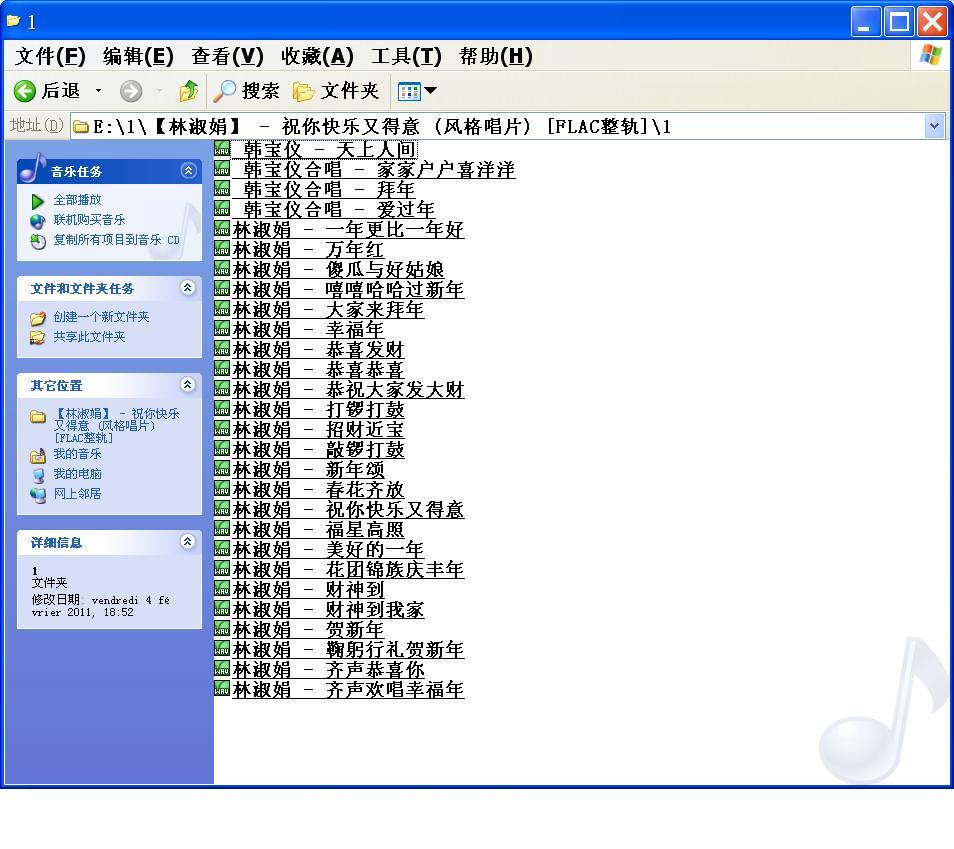Click the 联机购买音乐 link
954x849 pixels.
pyautogui.click(x=89, y=220)
